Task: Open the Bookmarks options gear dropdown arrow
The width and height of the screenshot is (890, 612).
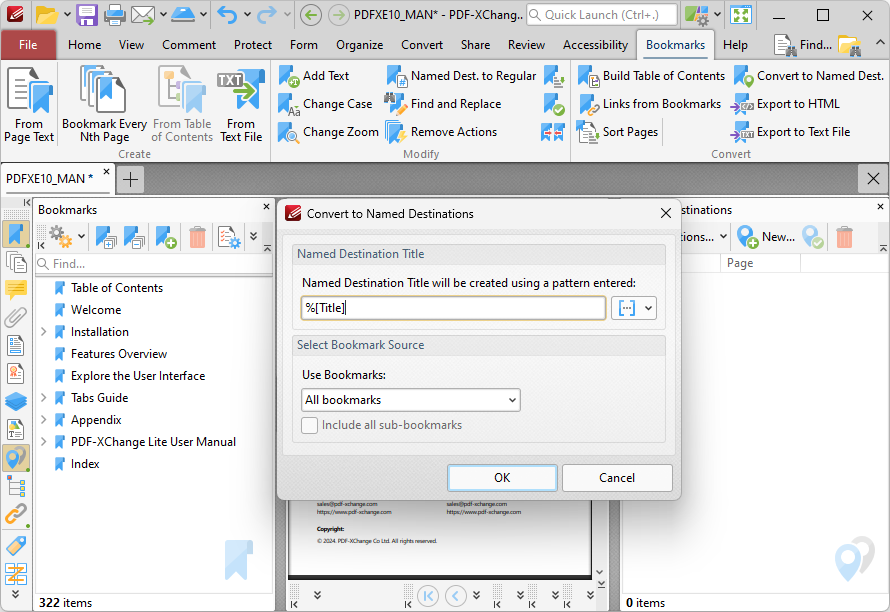Action: point(82,237)
